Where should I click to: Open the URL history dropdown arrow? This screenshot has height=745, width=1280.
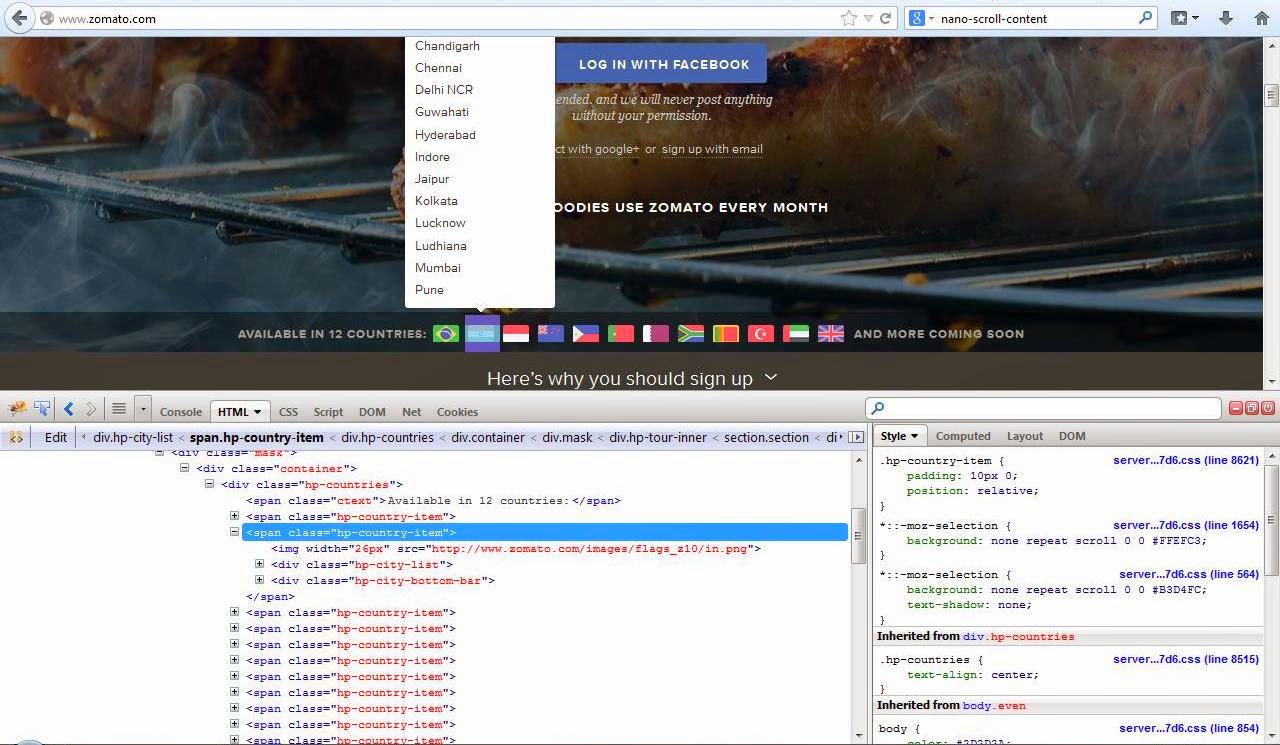pos(868,18)
